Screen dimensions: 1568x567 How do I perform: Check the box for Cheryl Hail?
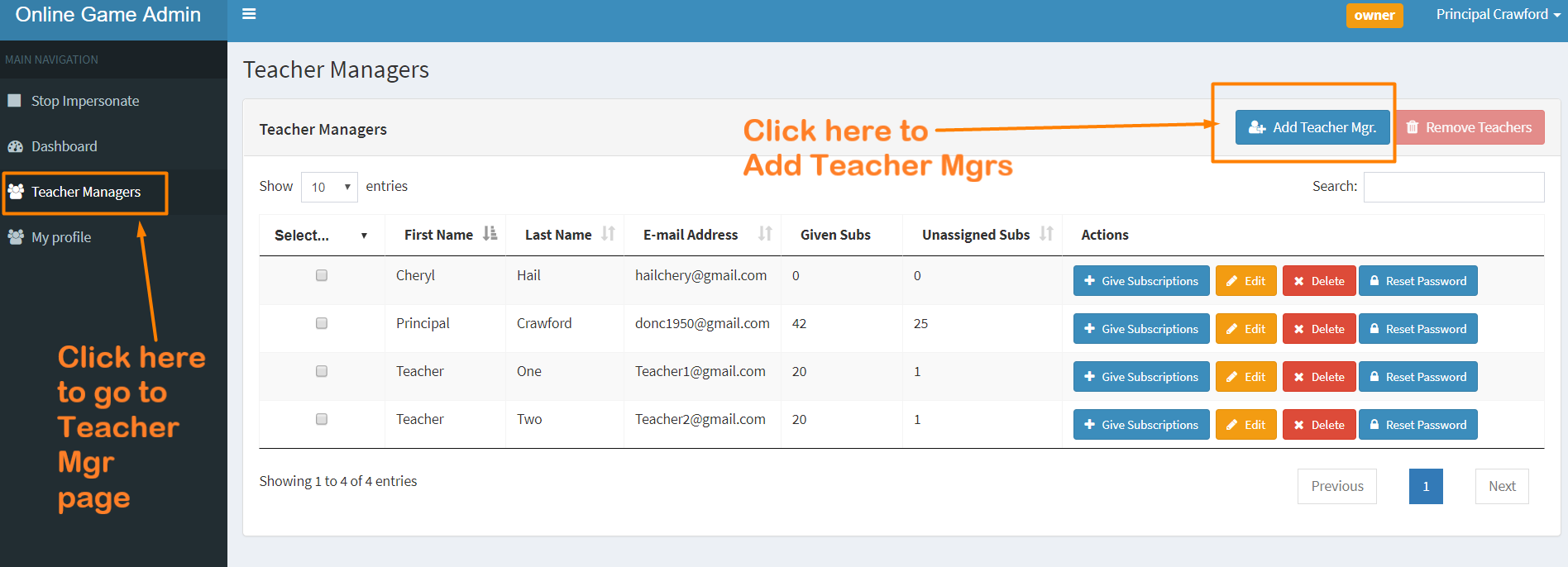pos(322,275)
